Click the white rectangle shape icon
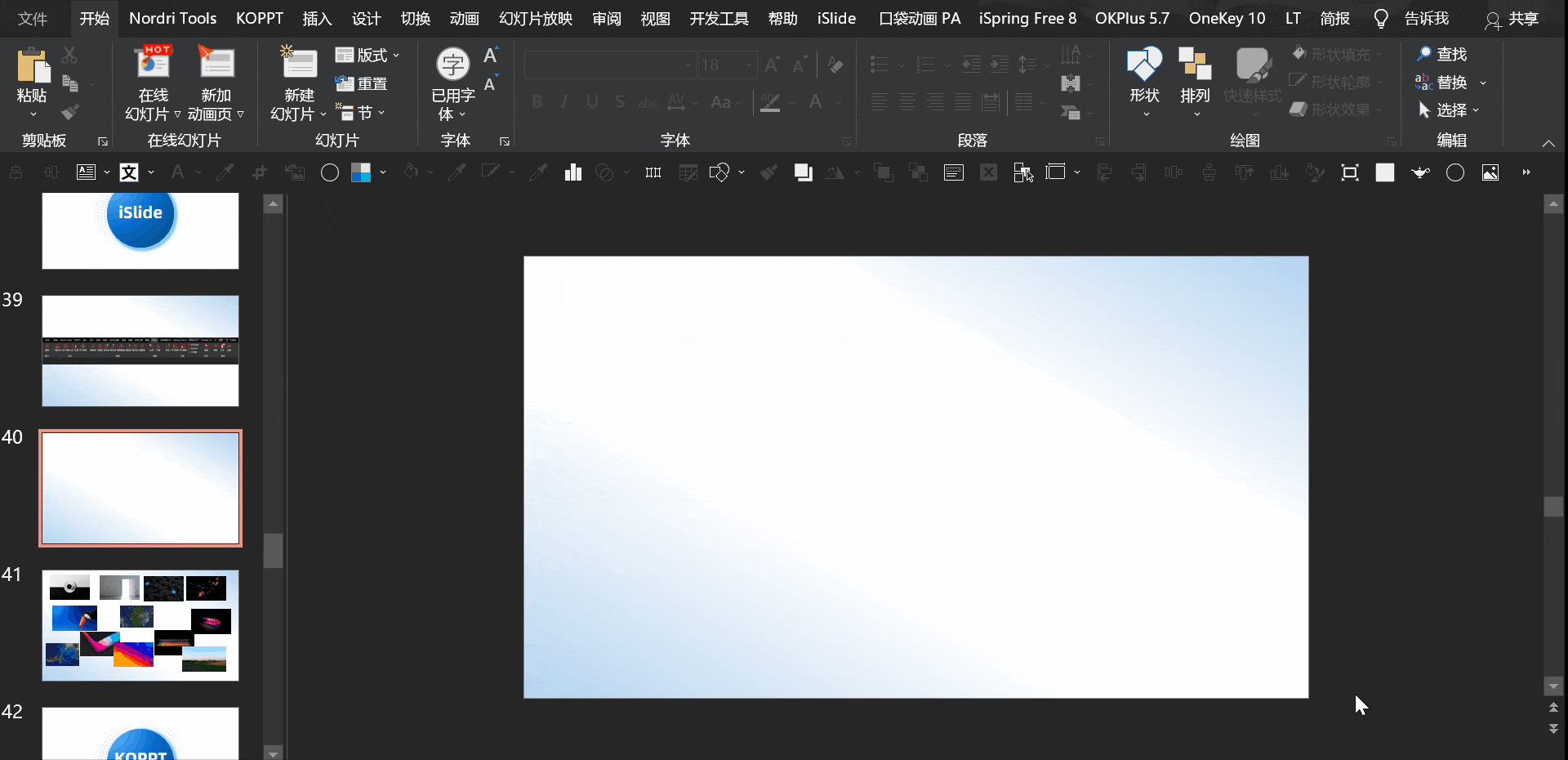Viewport: 1568px width, 760px height. tap(1385, 172)
